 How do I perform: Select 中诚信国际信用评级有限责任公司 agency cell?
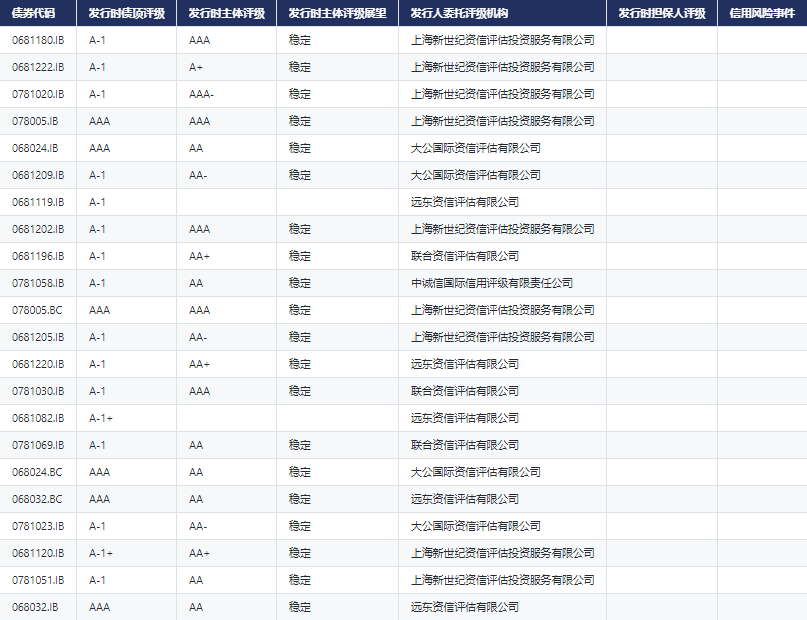492,284
